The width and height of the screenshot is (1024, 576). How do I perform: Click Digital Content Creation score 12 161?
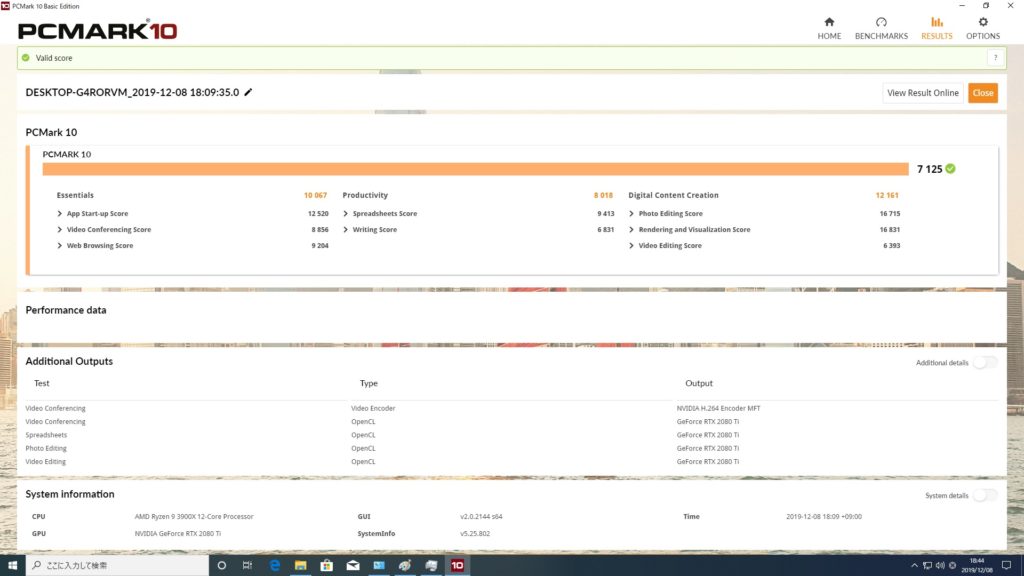887,195
